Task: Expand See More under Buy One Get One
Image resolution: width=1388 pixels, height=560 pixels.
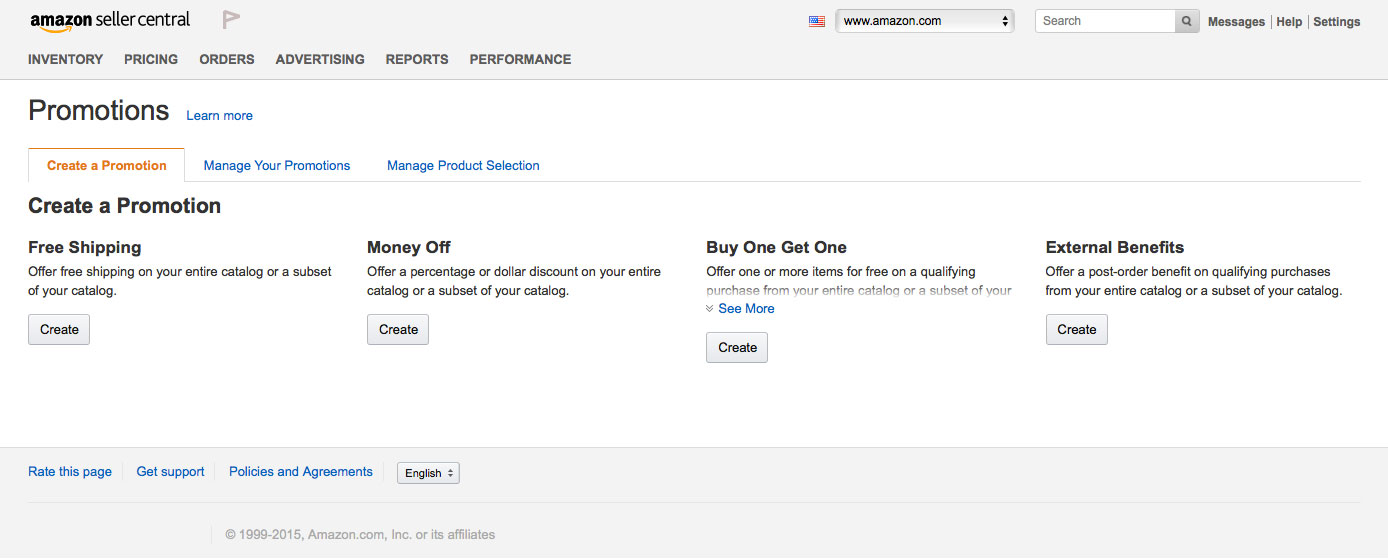Action: [740, 309]
